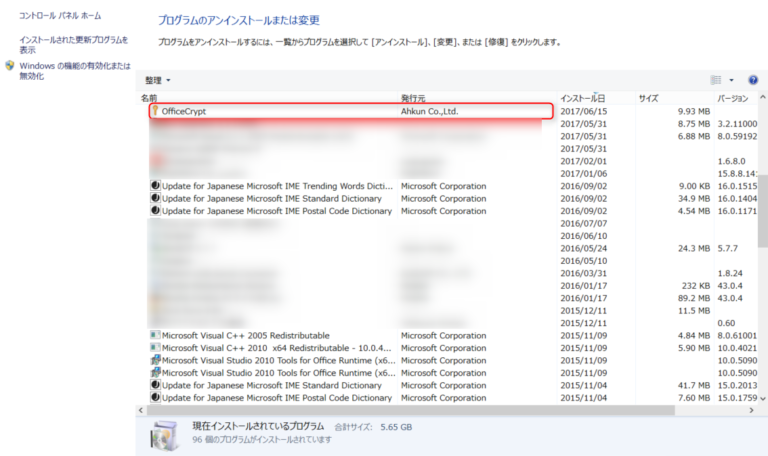768x456 pixels.
Task: Click the 34.9 MB size cell
Action: pos(694,198)
